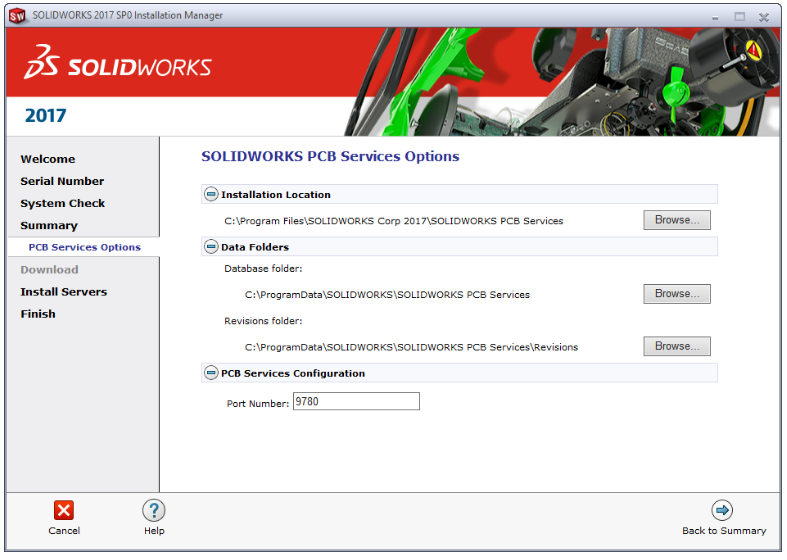Click the SOLIDWORKS logo in the banner

[x=117, y=62]
